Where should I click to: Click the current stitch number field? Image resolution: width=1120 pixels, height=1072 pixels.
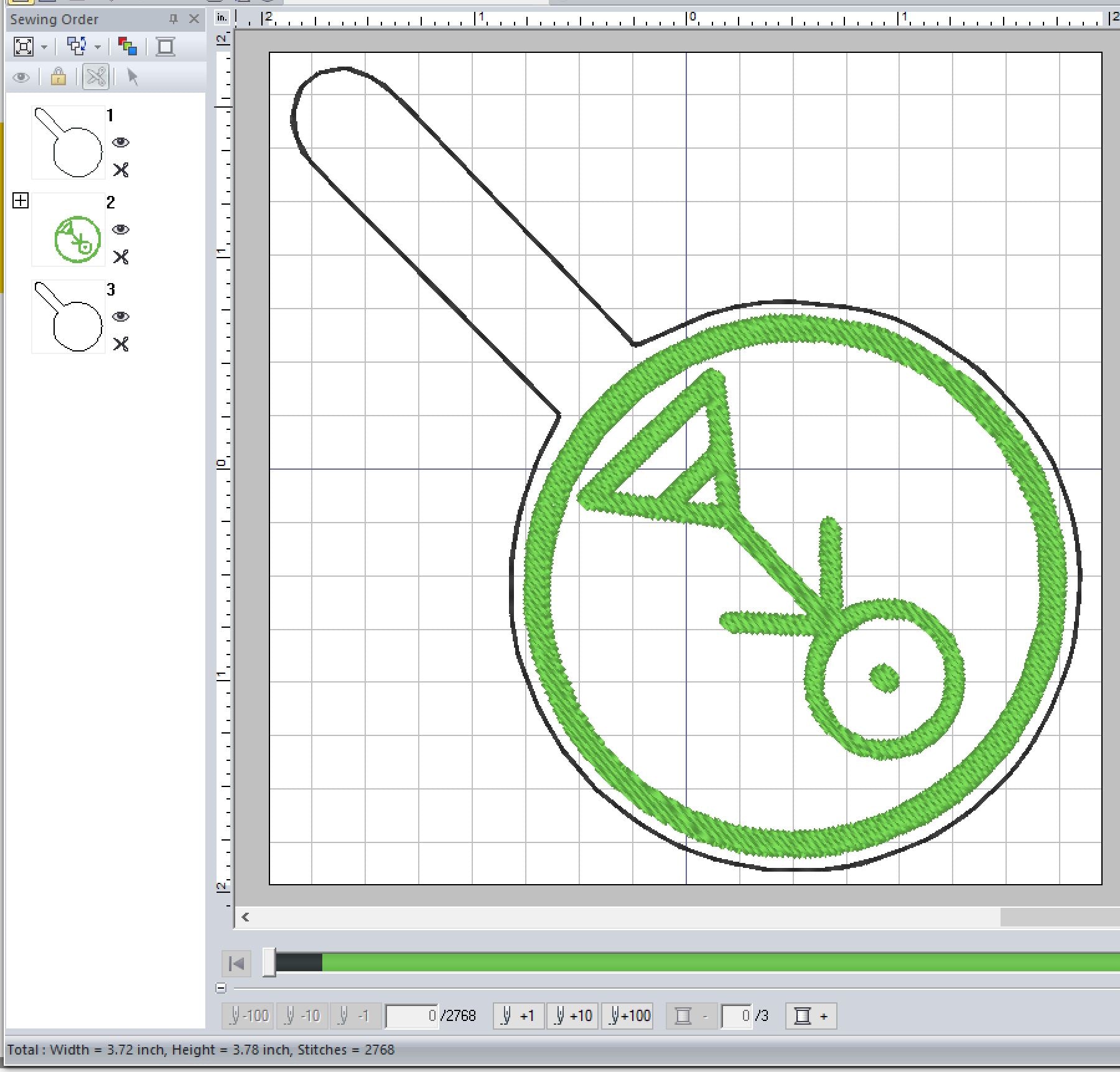412,1017
